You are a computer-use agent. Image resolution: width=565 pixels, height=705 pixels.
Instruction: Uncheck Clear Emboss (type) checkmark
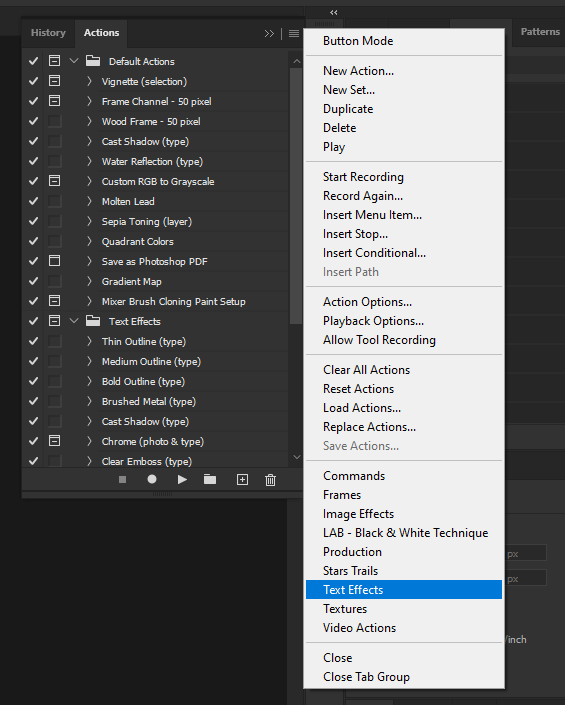click(x=33, y=460)
